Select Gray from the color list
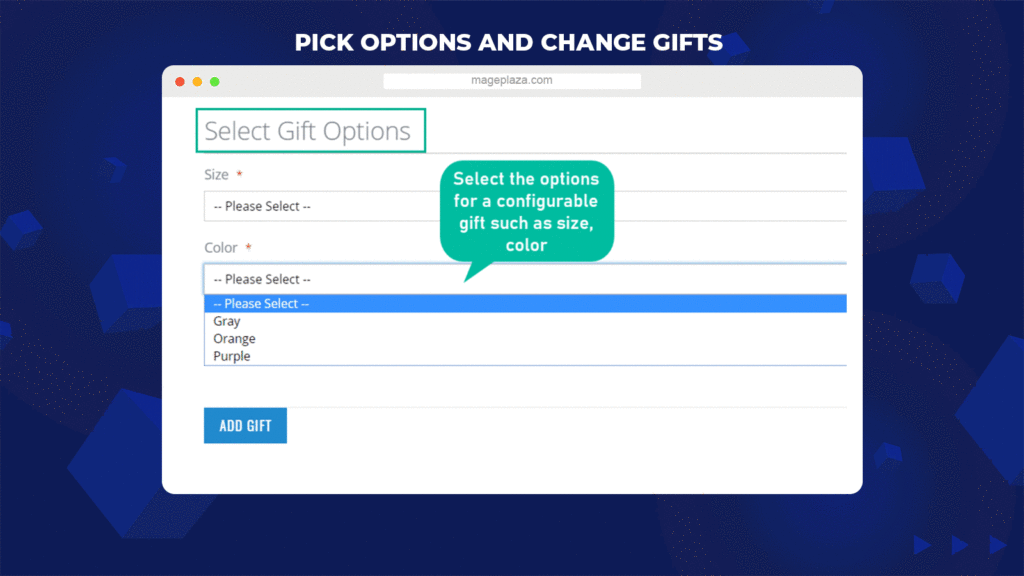The height and width of the screenshot is (576, 1024). pyautogui.click(x=227, y=322)
